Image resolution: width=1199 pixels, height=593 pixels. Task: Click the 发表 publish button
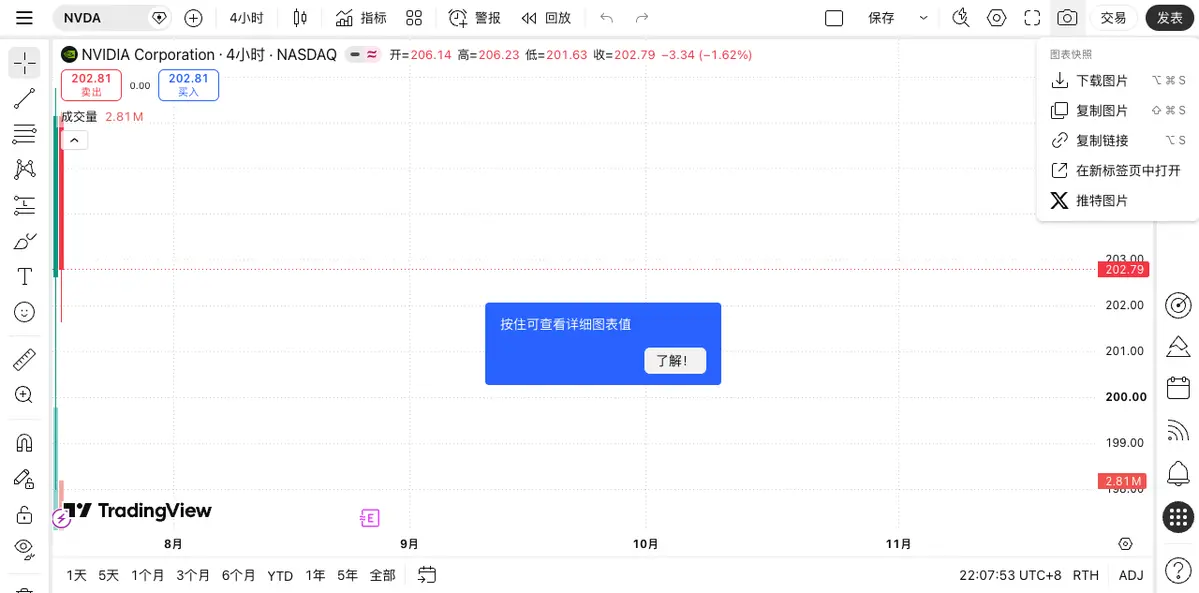1170,18
